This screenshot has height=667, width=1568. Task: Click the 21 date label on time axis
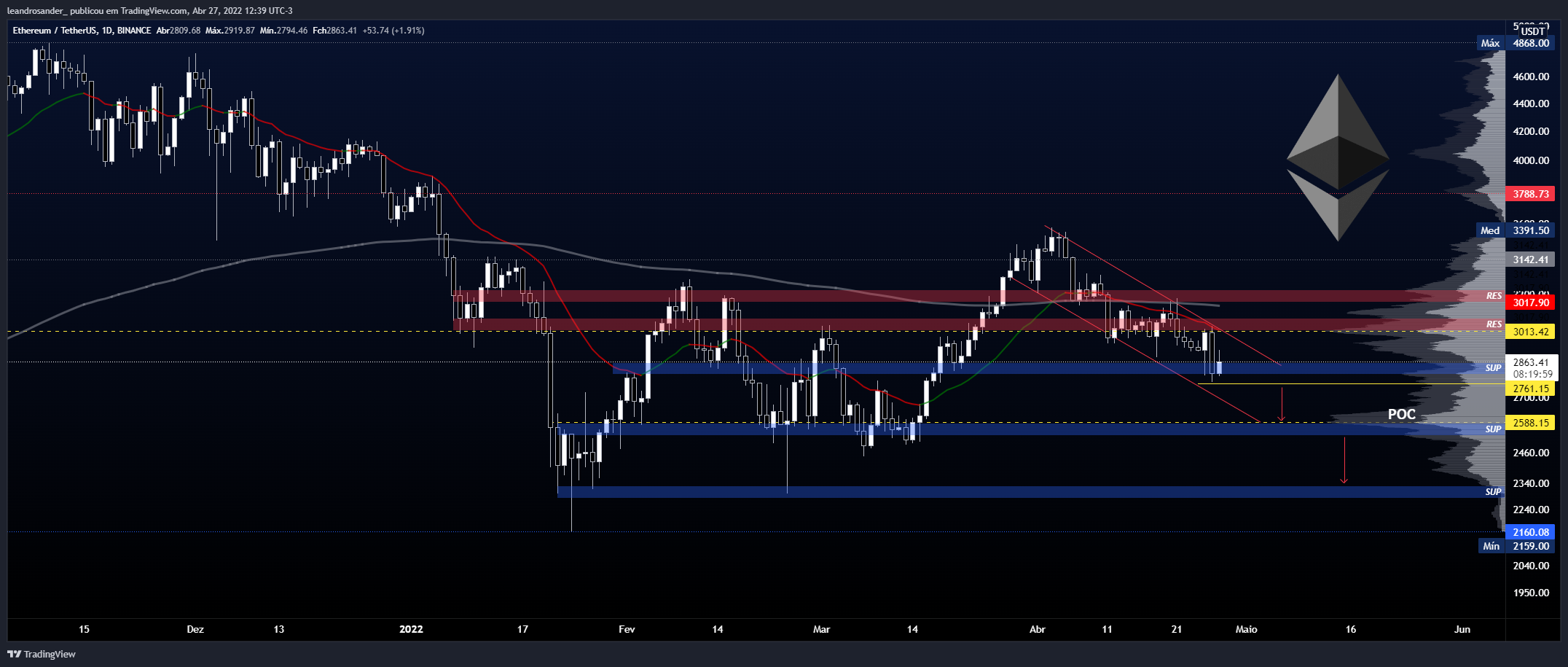point(1177,629)
